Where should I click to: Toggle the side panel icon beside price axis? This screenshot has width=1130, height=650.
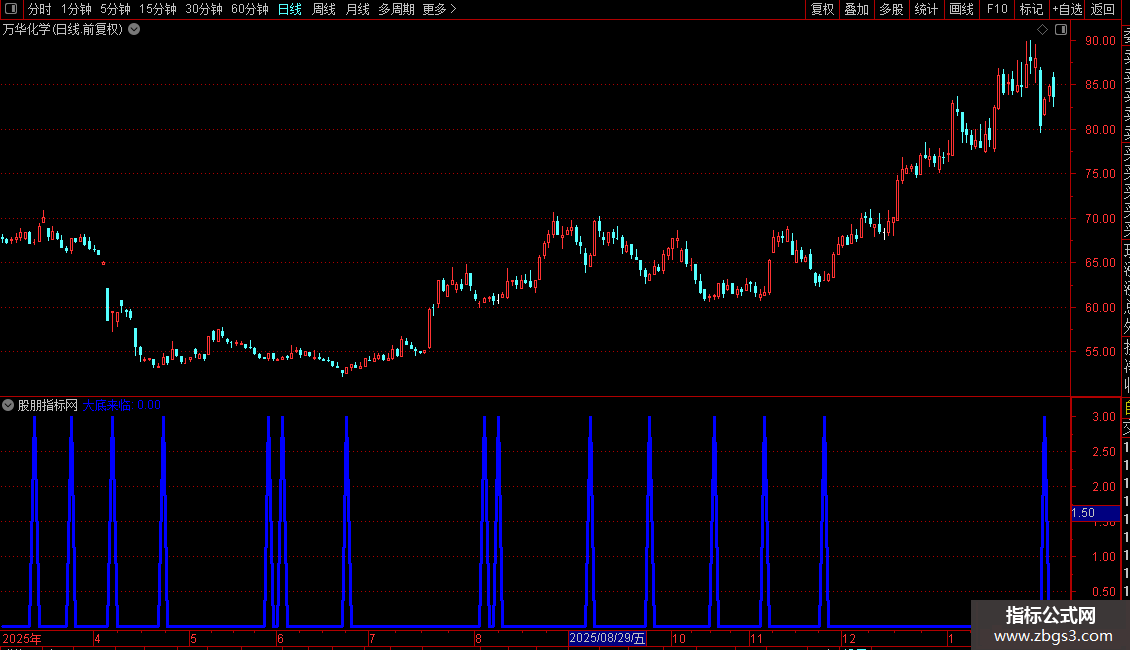pyautogui.click(x=1061, y=30)
